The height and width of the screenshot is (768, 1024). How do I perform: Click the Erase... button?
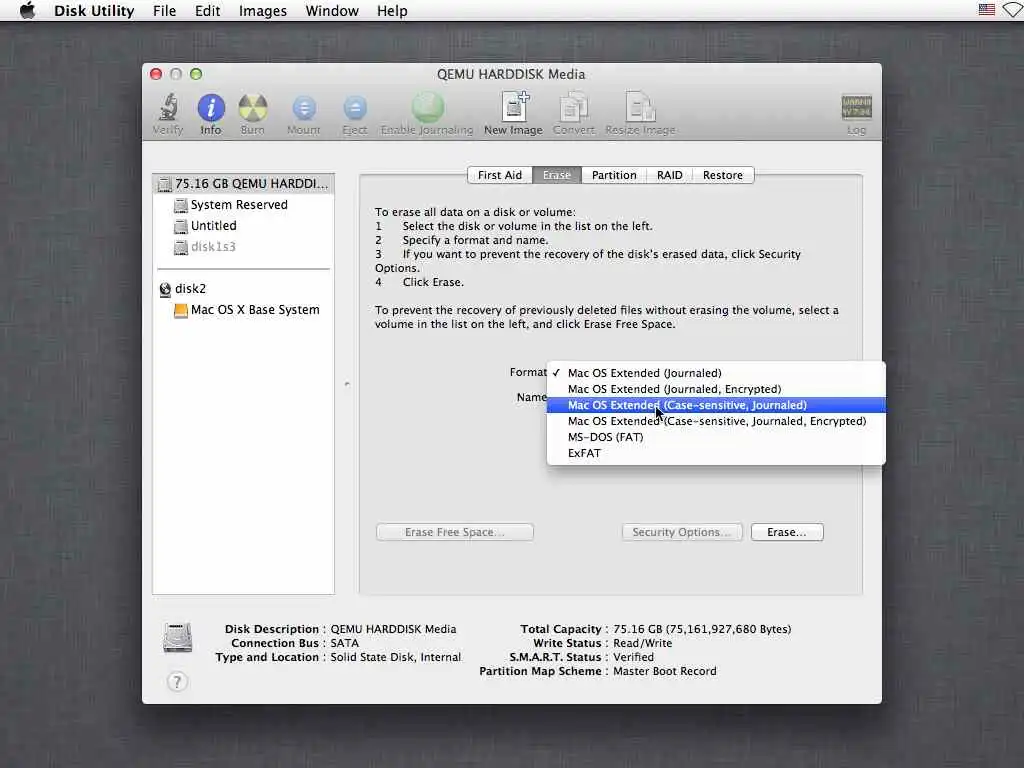point(787,532)
